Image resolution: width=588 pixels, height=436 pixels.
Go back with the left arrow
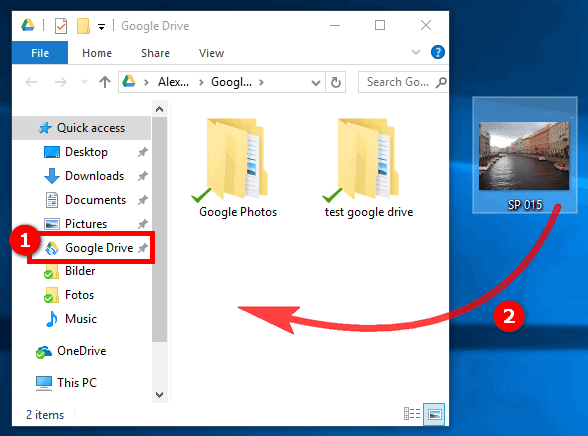pos(31,81)
